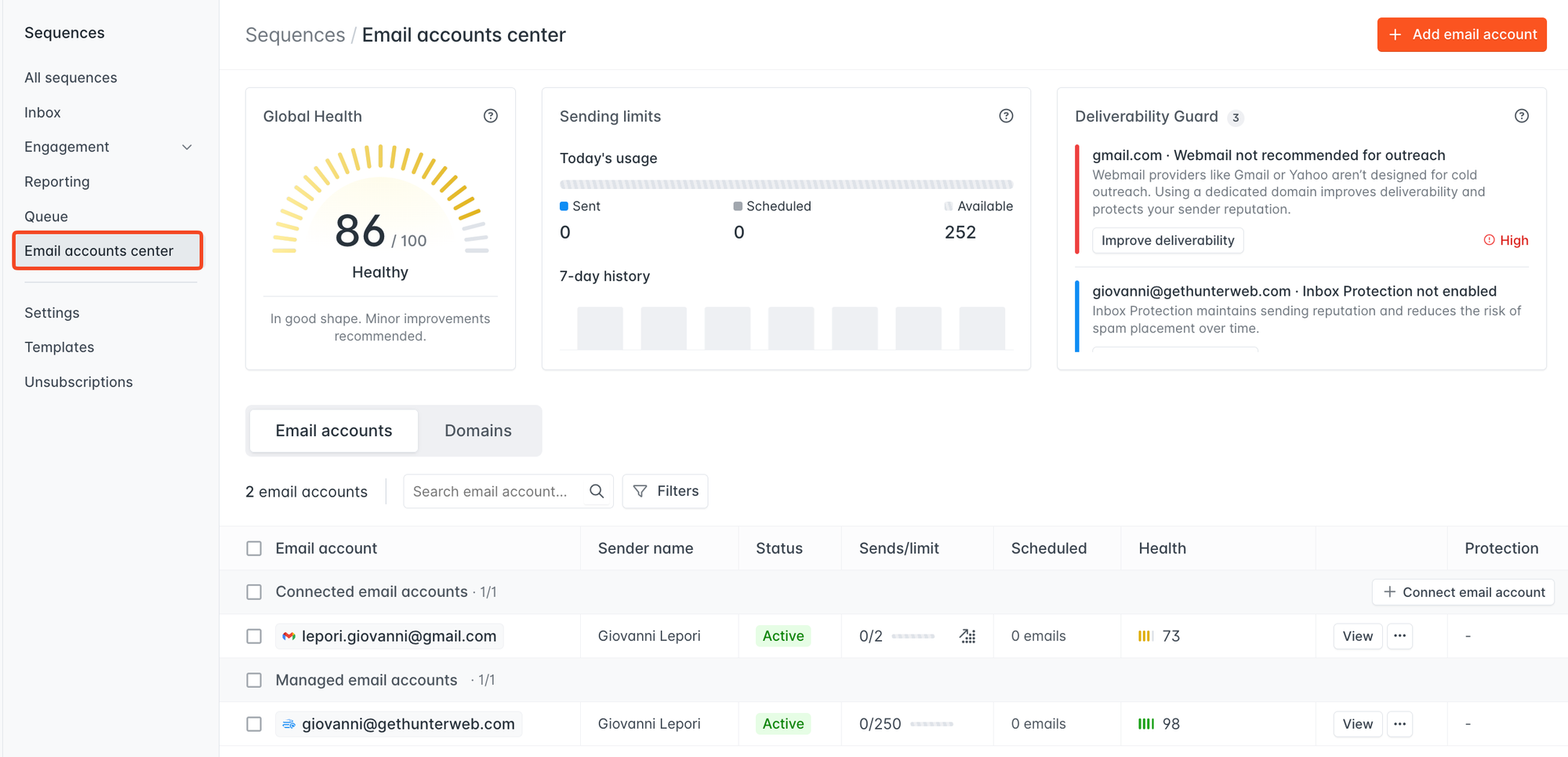1568x757 pixels.
Task: Open Reporting in the sidebar
Action: point(57,182)
